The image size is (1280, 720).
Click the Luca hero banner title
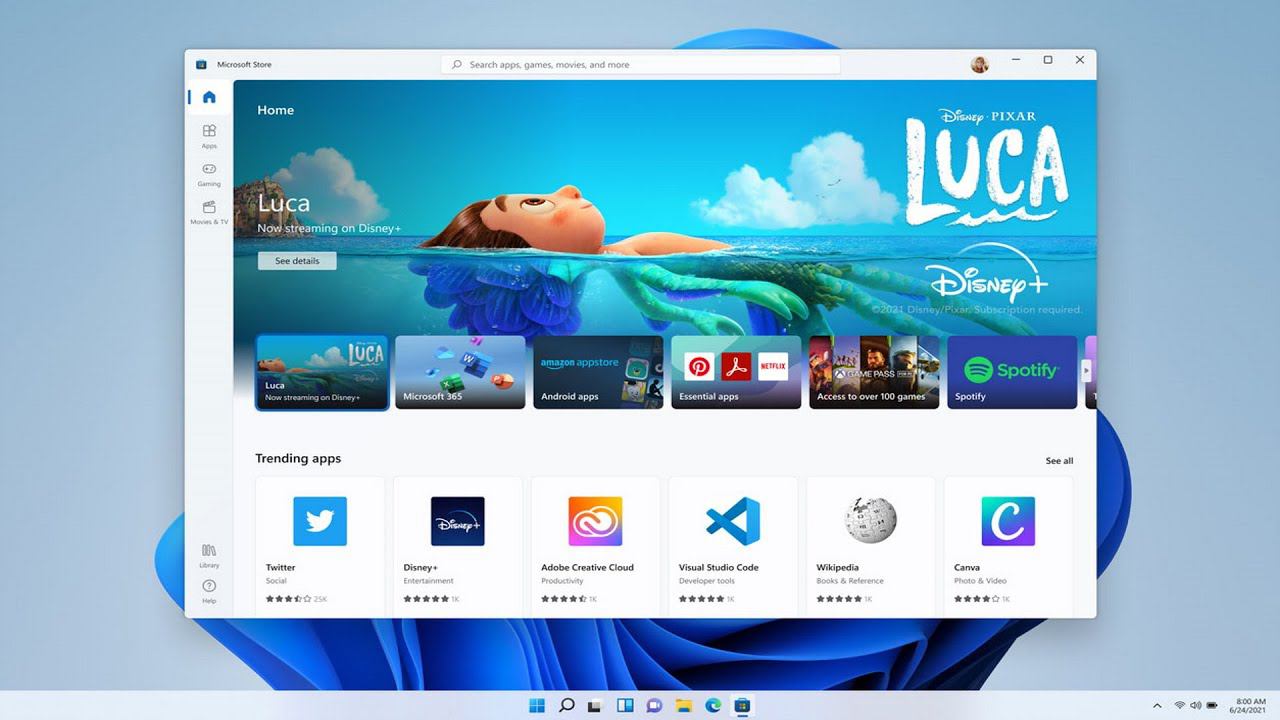284,203
